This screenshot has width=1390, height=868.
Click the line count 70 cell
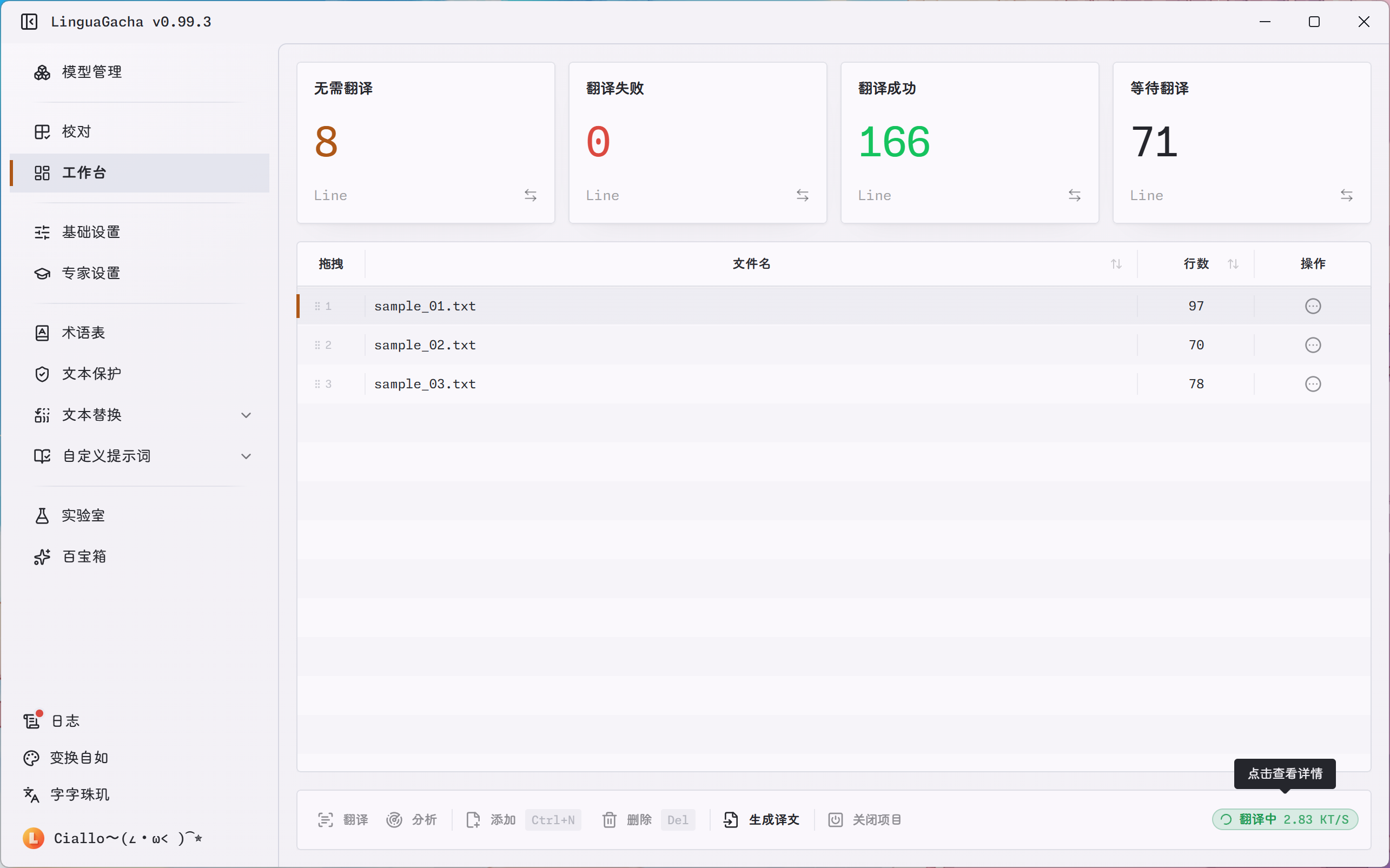point(1196,345)
